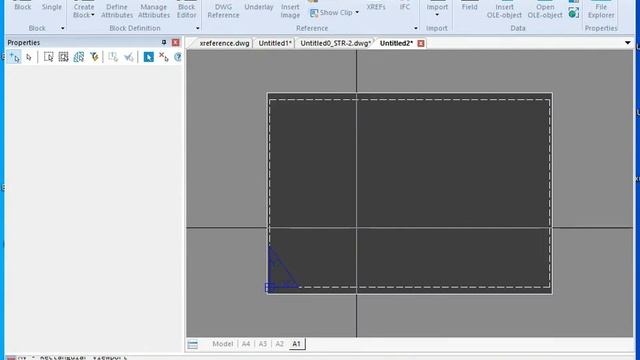Switch to the xreference.dwg tab

pos(224,43)
